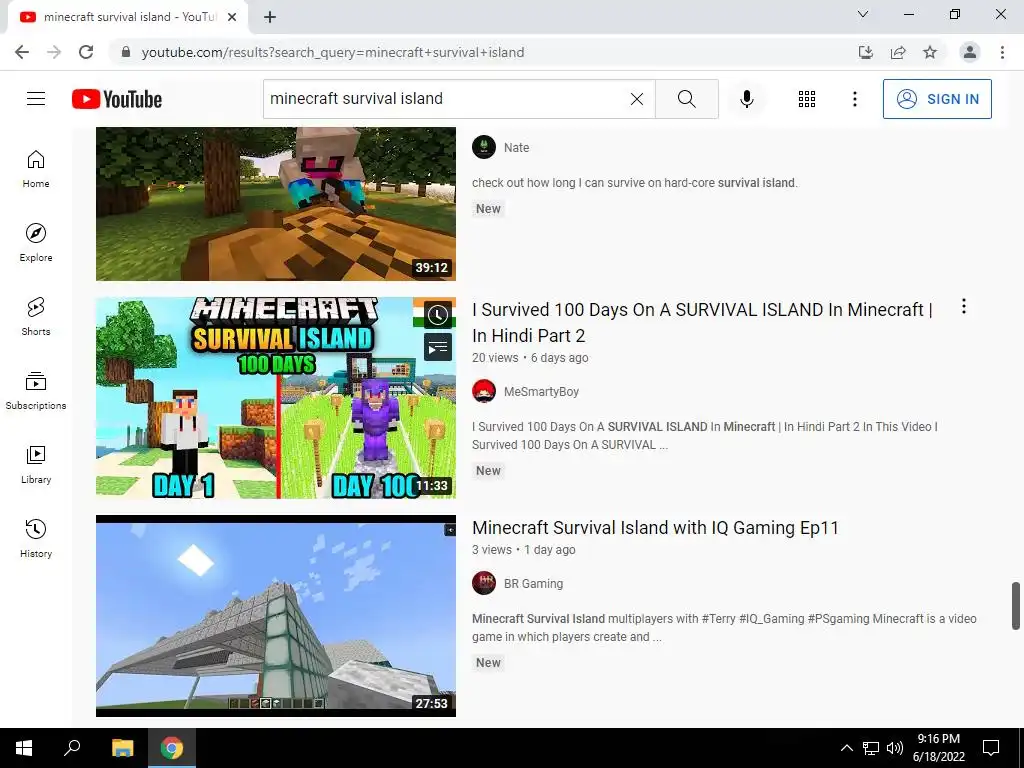Open the Chrome profile icon
Viewport: 1024px width, 768px height.
click(x=970, y=52)
